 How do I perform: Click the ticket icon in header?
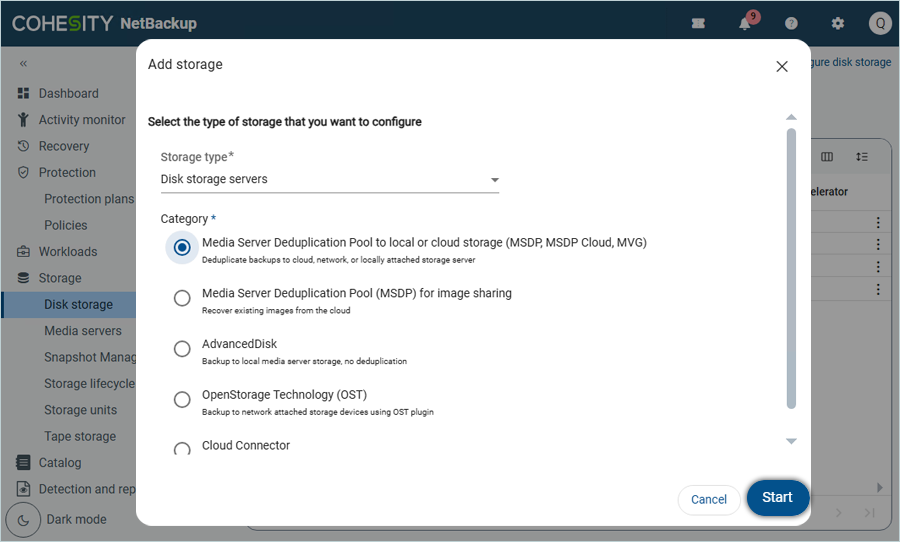699,24
